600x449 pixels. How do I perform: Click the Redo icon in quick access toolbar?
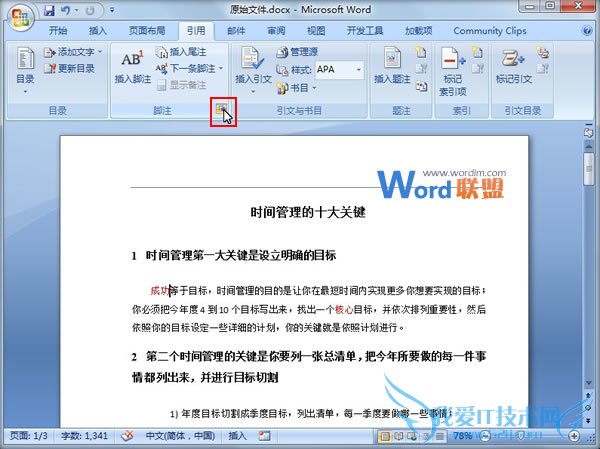coord(90,10)
